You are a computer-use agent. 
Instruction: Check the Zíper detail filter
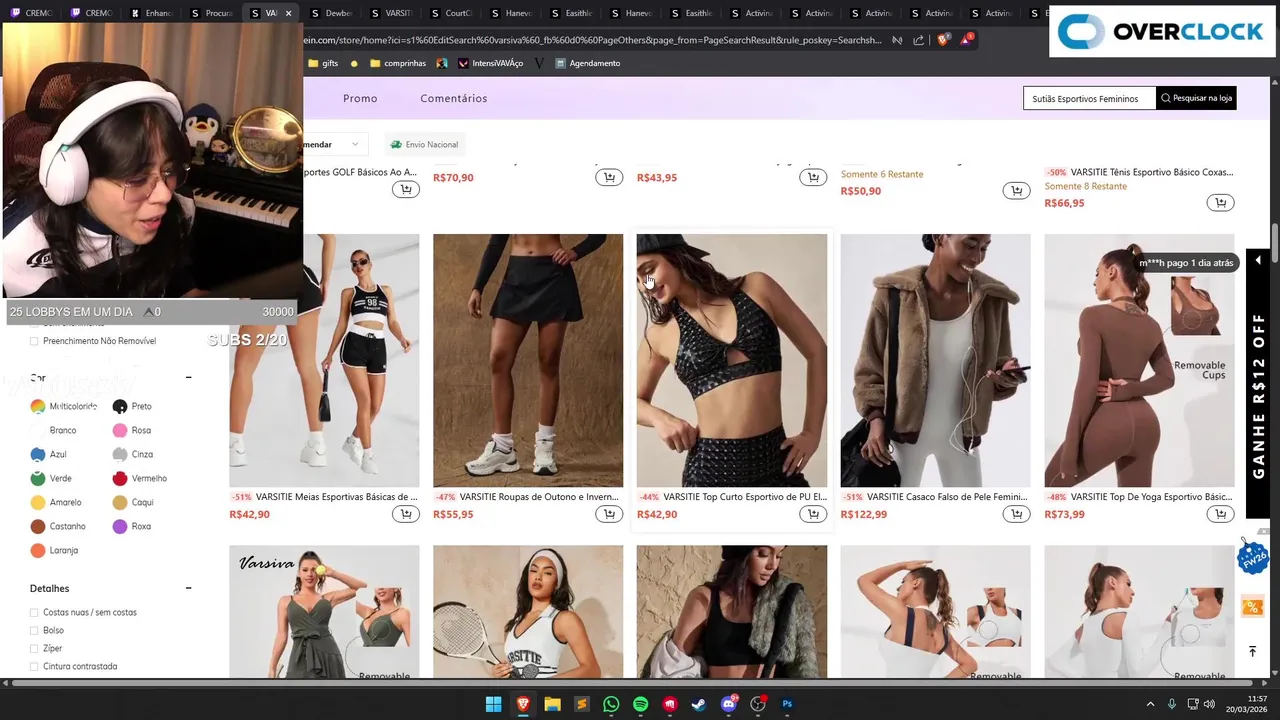click(x=34, y=648)
